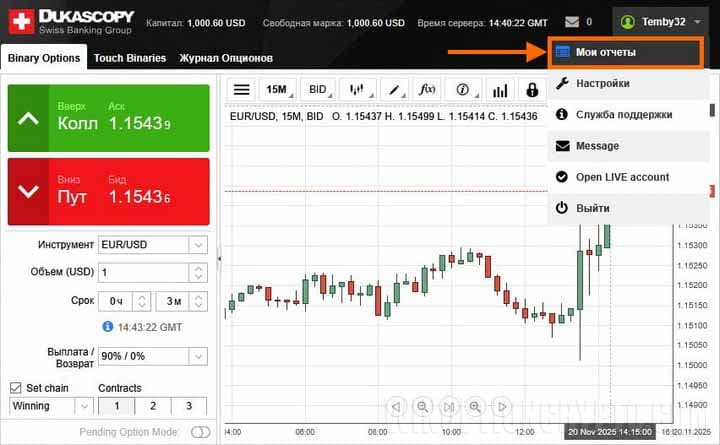Open the Журнал Опционов tab
The image size is (720, 445).
[x=226, y=58]
